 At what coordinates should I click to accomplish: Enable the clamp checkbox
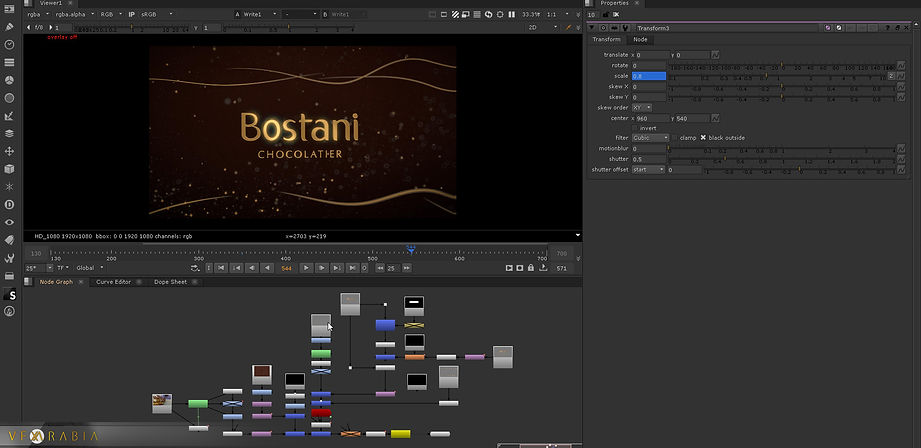(x=674, y=138)
